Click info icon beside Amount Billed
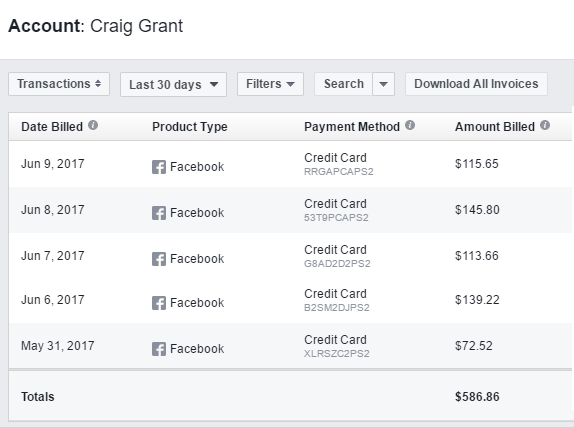This screenshot has width=574, height=427. click(545, 125)
